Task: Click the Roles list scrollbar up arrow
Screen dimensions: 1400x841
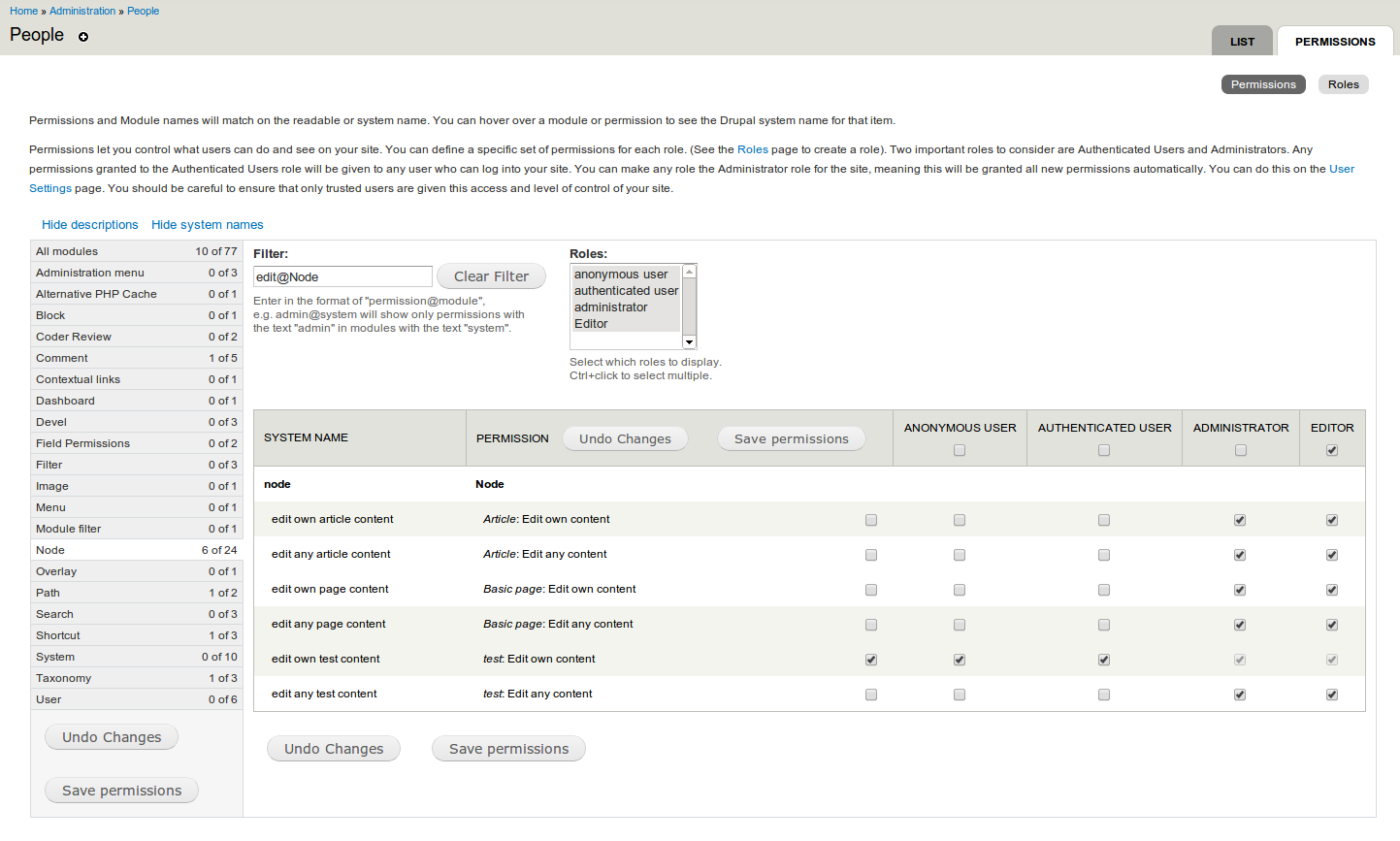Action: coord(689,272)
